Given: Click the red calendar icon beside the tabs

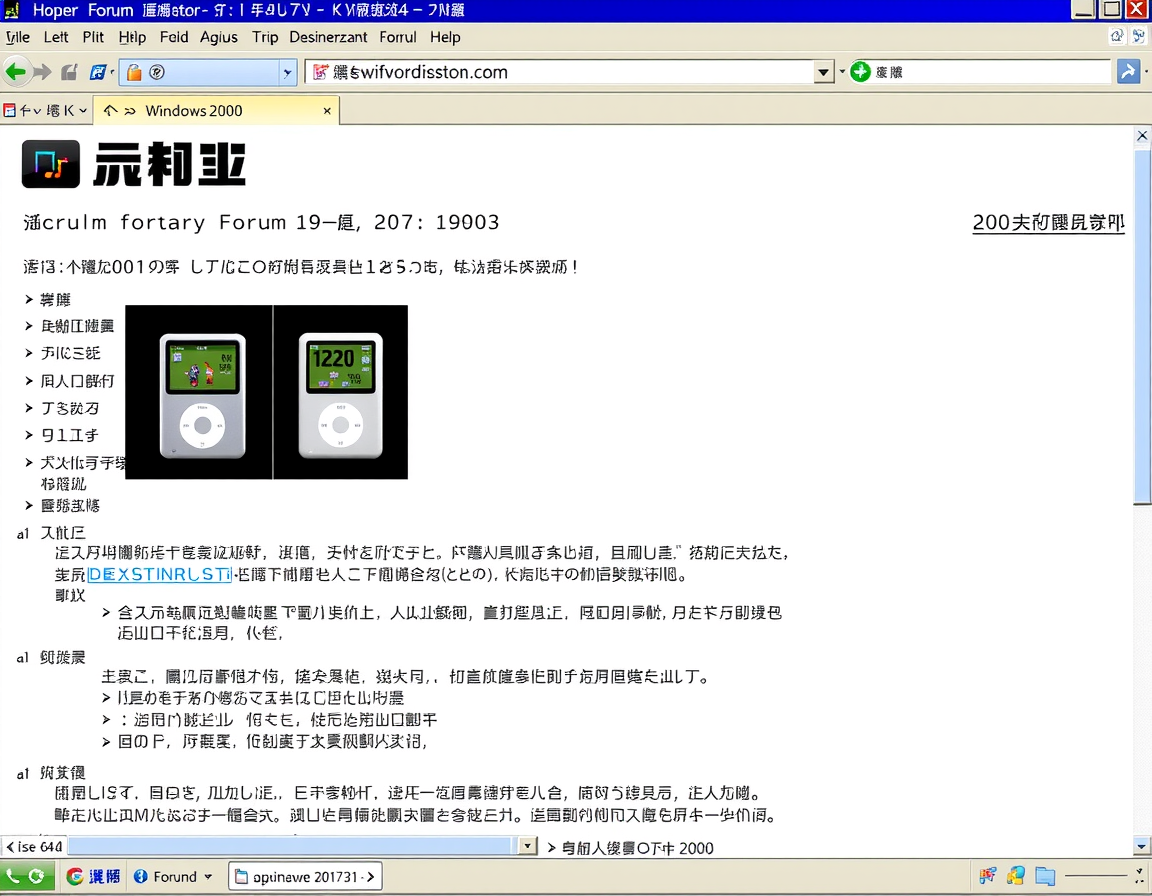Looking at the screenshot, I should (x=10, y=111).
